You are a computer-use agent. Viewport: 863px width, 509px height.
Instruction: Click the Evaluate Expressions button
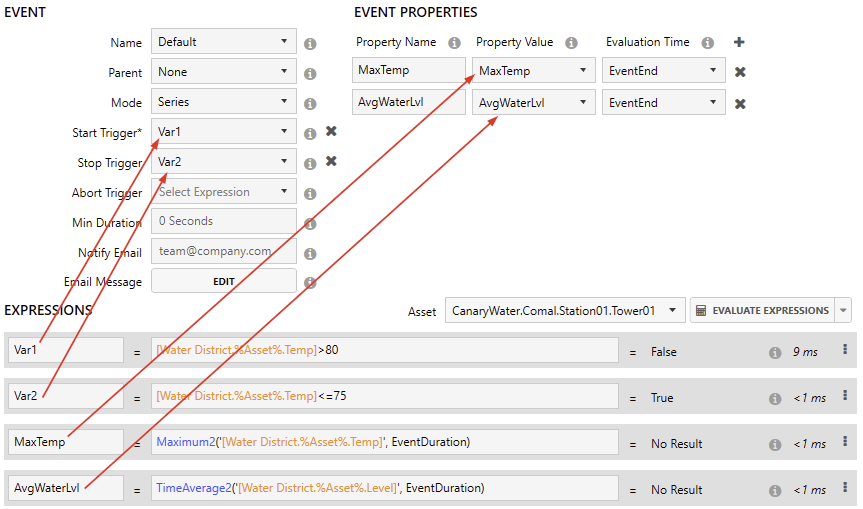[764, 311]
